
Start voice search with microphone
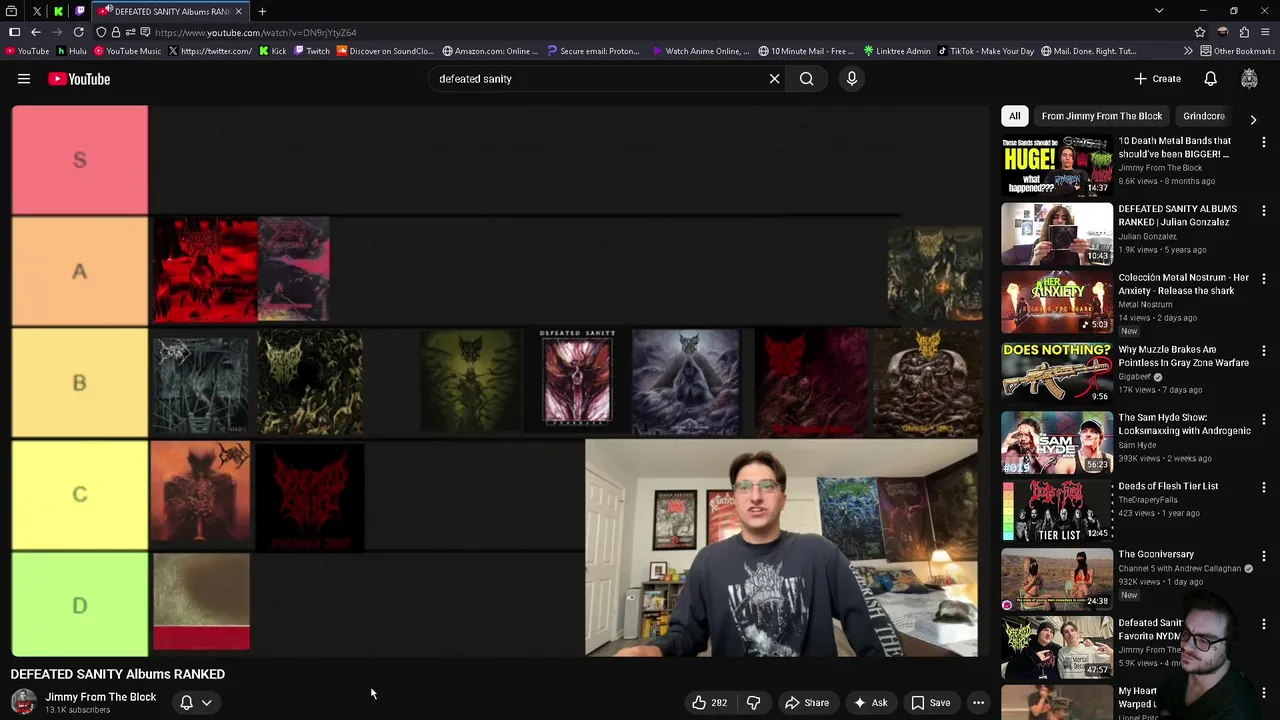coord(852,79)
